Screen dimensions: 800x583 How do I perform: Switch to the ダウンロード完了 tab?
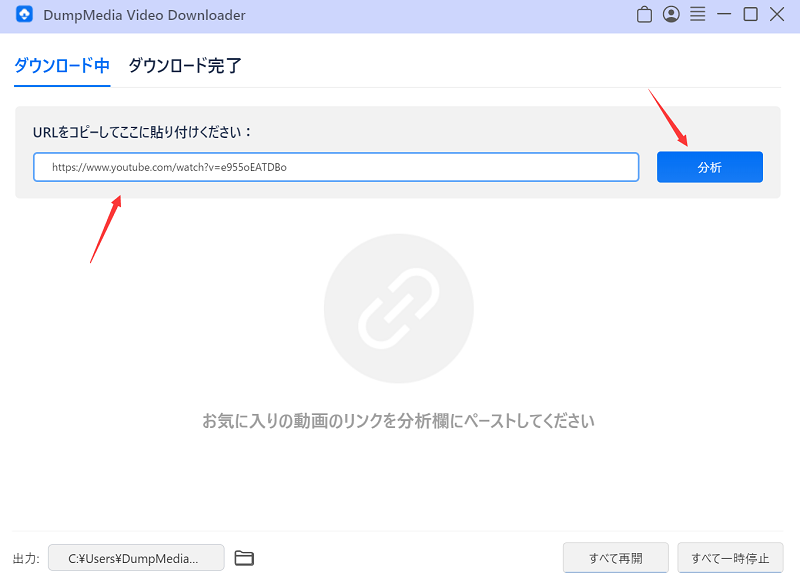[185, 66]
